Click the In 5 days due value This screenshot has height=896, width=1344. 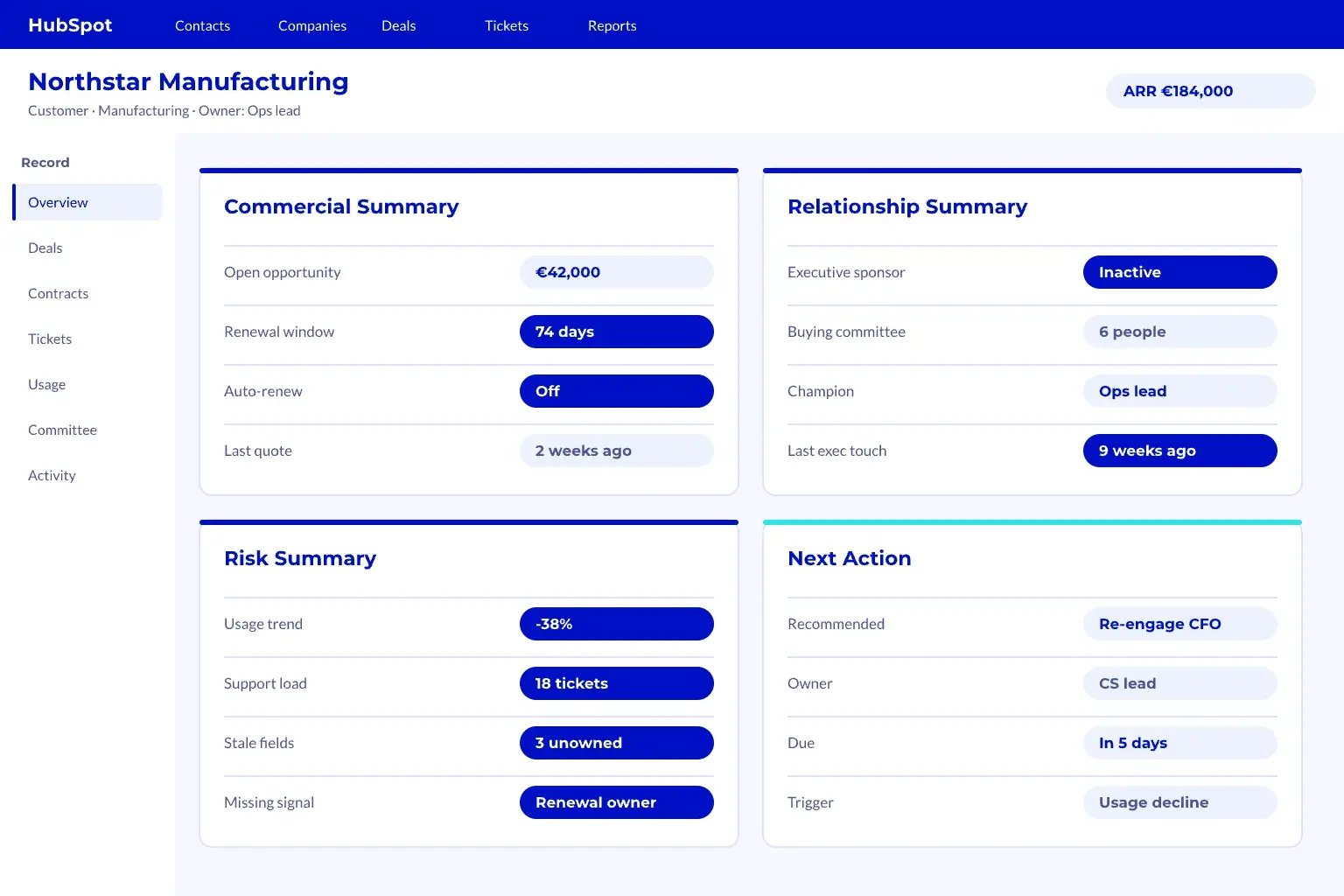click(x=1180, y=743)
